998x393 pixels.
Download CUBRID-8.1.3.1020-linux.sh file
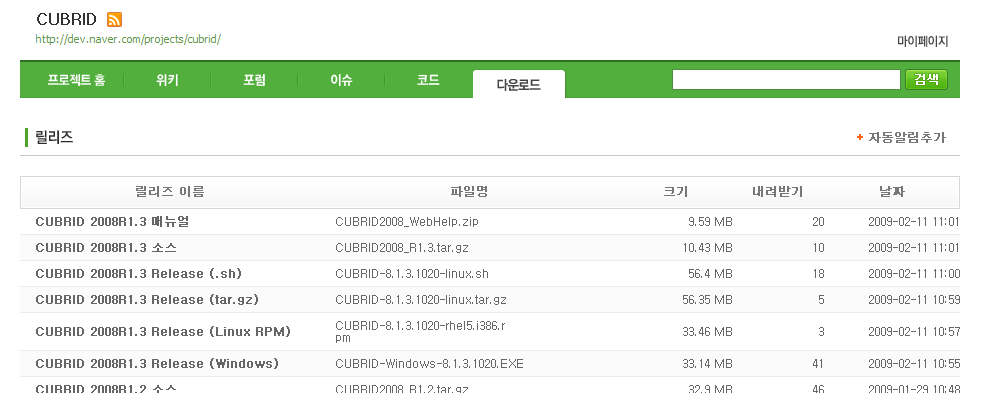(x=412, y=274)
